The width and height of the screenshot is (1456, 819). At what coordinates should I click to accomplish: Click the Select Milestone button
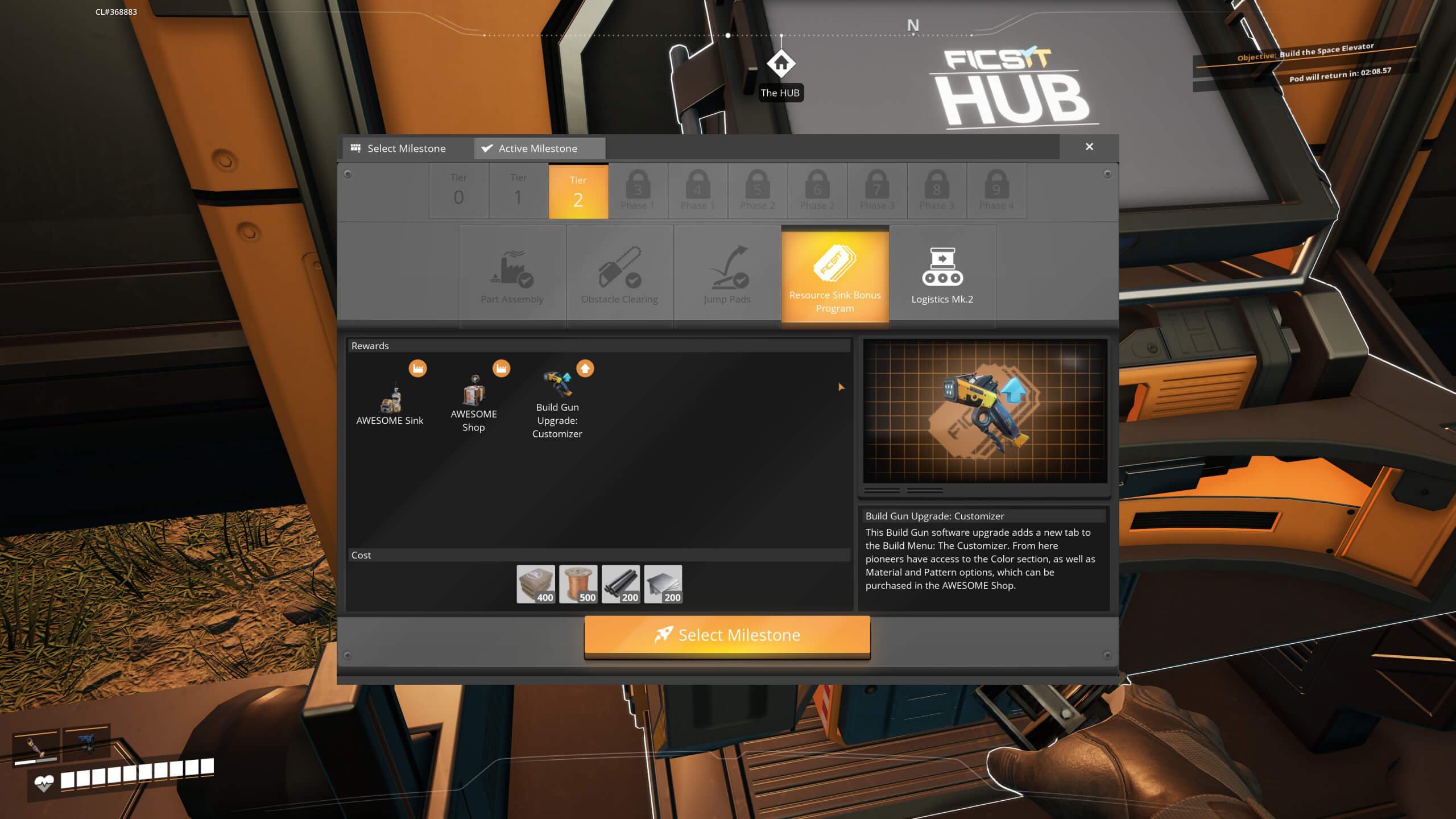727,635
